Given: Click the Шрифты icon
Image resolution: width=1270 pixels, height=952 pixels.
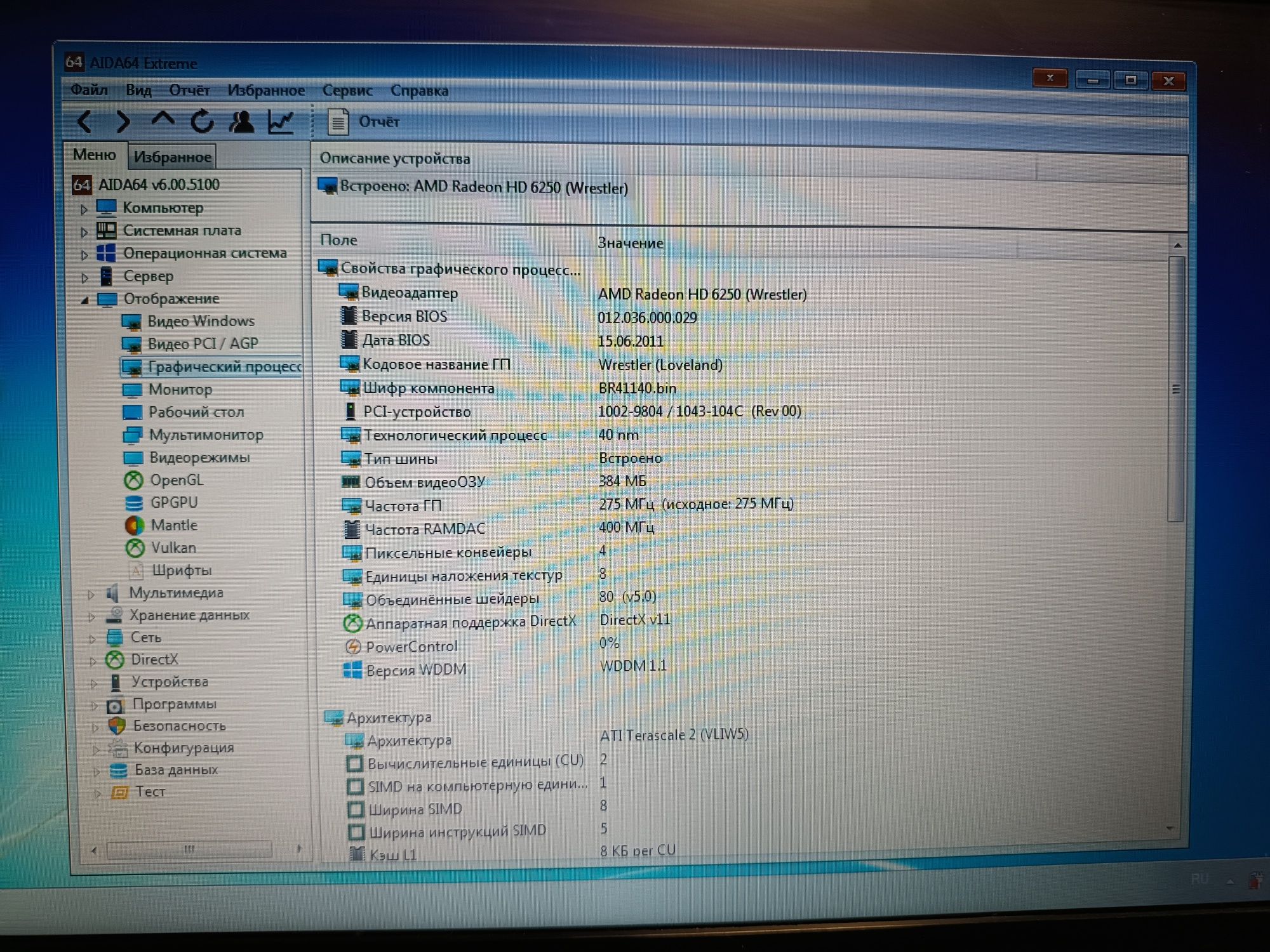Looking at the screenshot, I should click(136, 571).
